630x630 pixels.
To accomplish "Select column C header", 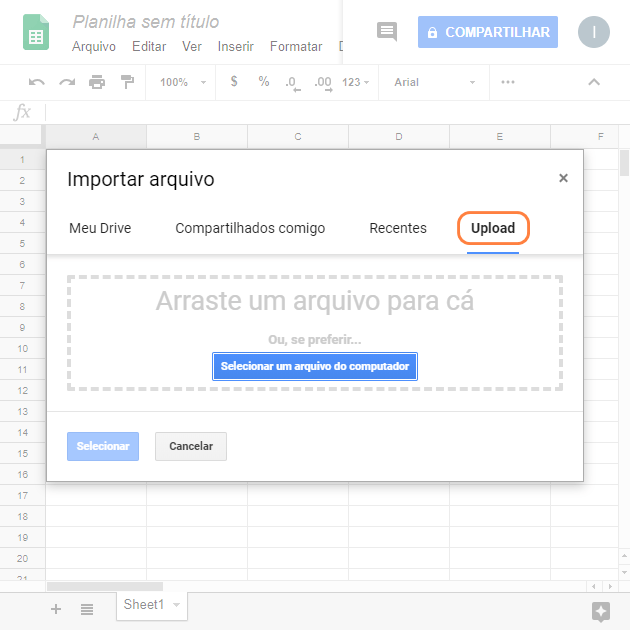I will 298,137.
